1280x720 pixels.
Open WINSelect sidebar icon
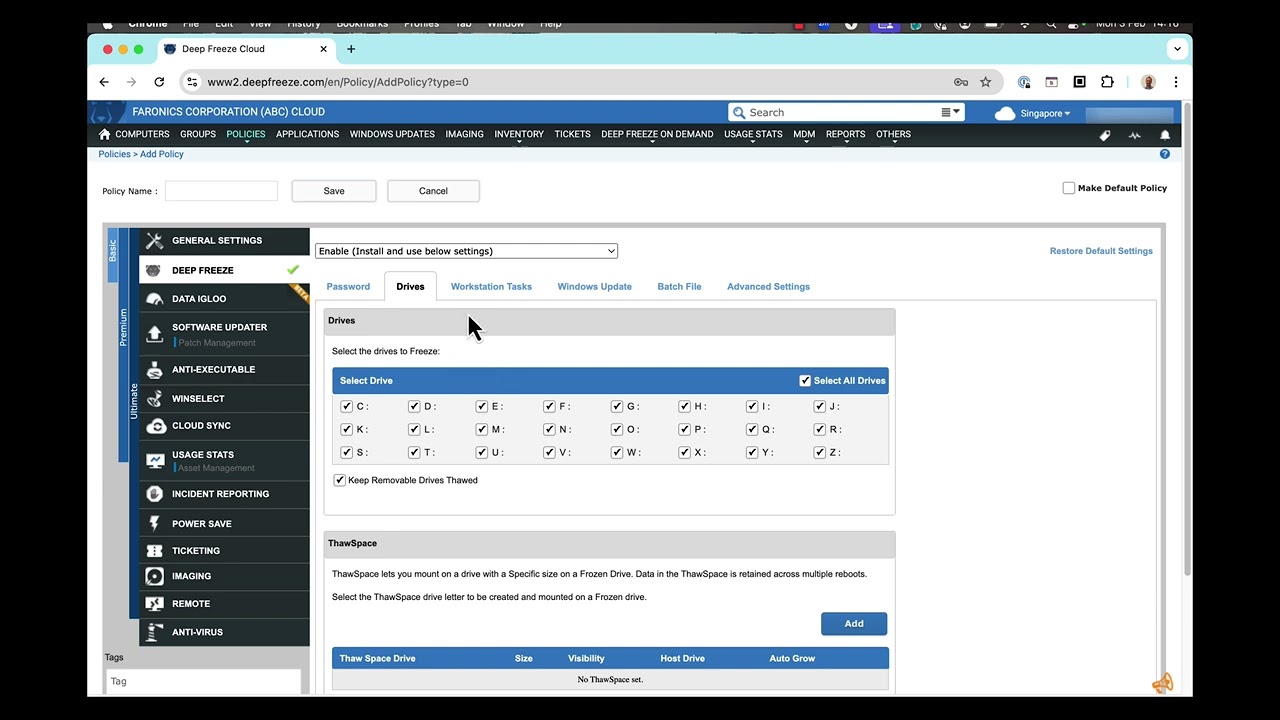pos(154,399)
